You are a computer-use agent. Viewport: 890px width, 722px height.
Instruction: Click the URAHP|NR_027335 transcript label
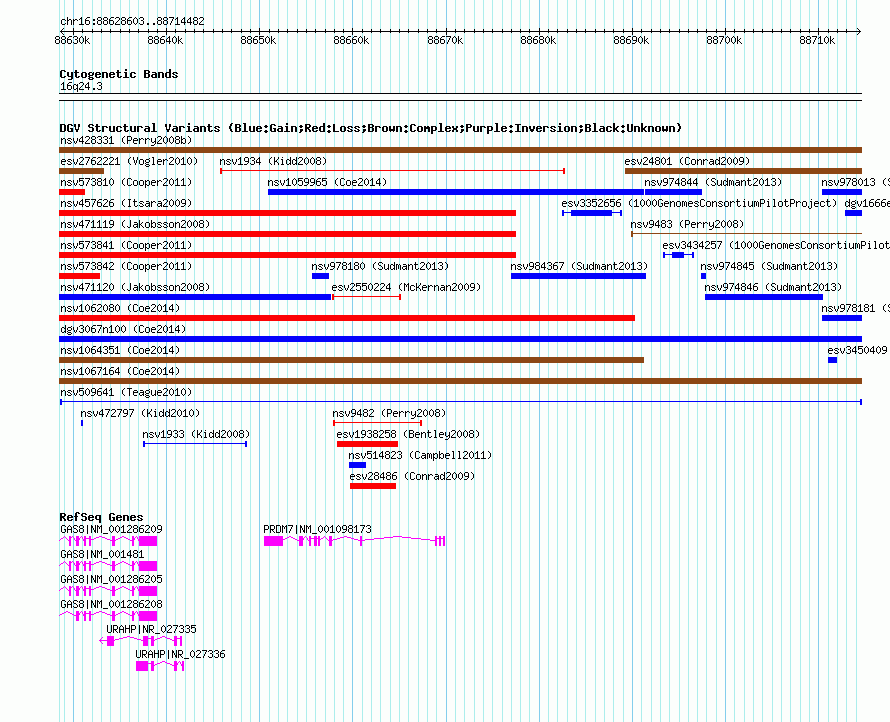[152, 629]
